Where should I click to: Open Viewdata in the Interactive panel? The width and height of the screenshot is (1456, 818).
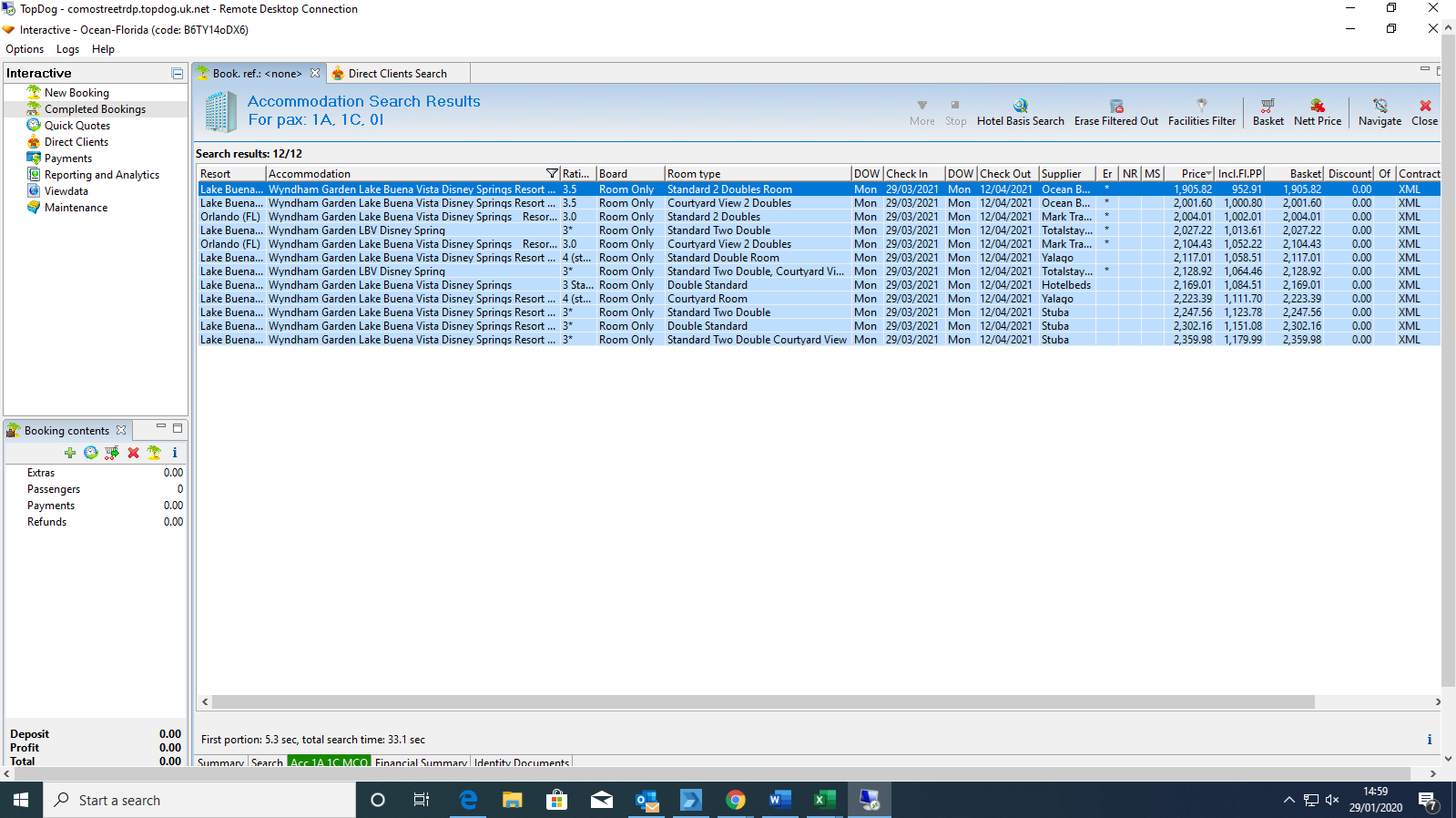[x=66, y=191]
